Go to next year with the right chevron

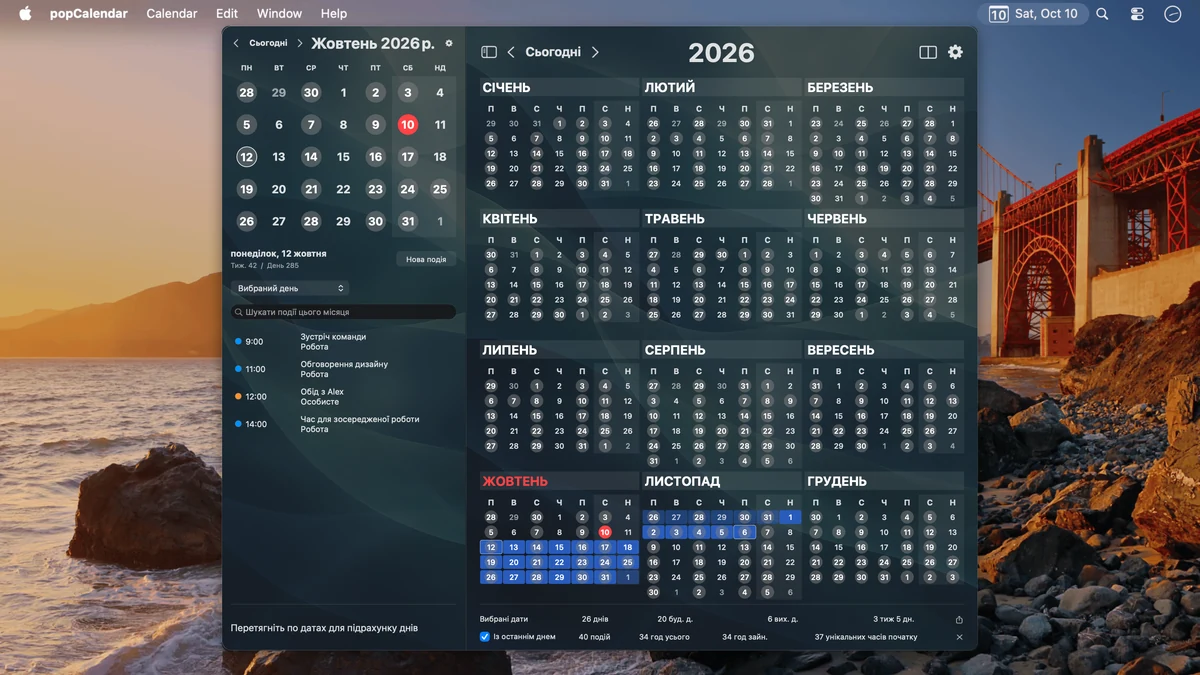click(595, 52)
